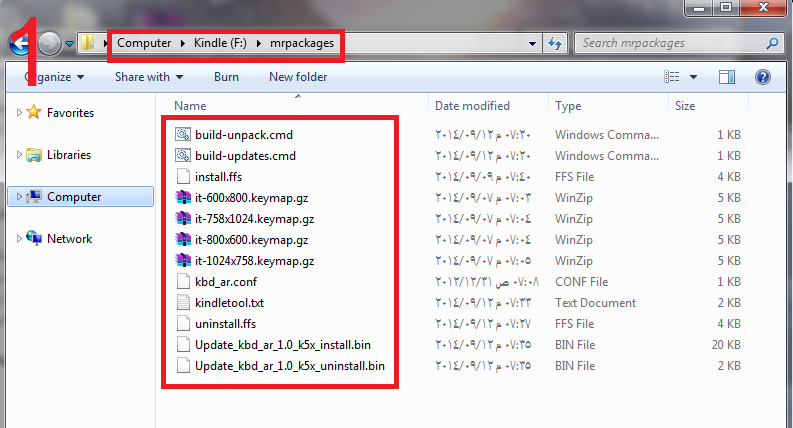This screenshot has width=793, height=428.
Task: Select uninstall.ffs file icon
Action: tap(183, 323)
